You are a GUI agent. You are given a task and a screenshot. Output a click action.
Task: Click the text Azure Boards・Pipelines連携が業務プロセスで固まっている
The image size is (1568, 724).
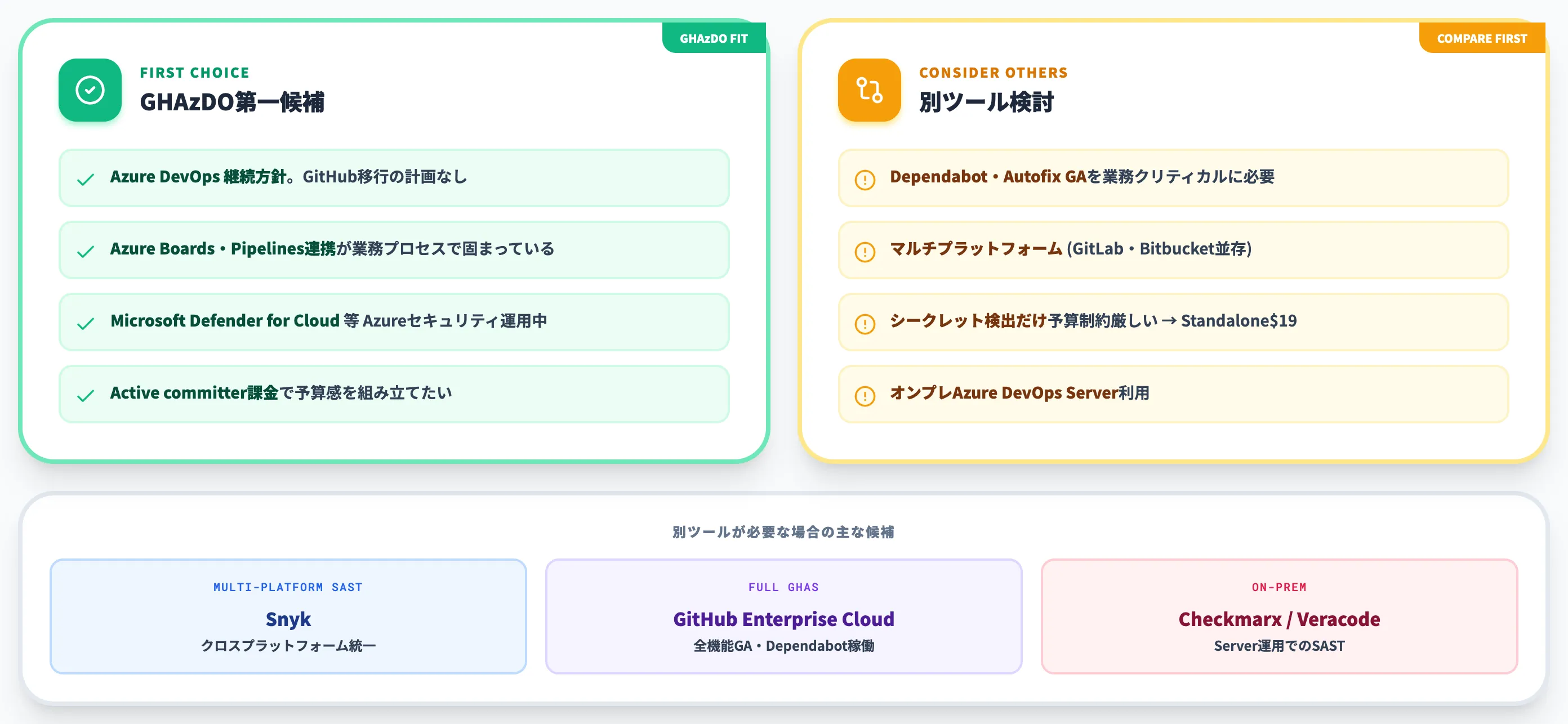point(332,249)
